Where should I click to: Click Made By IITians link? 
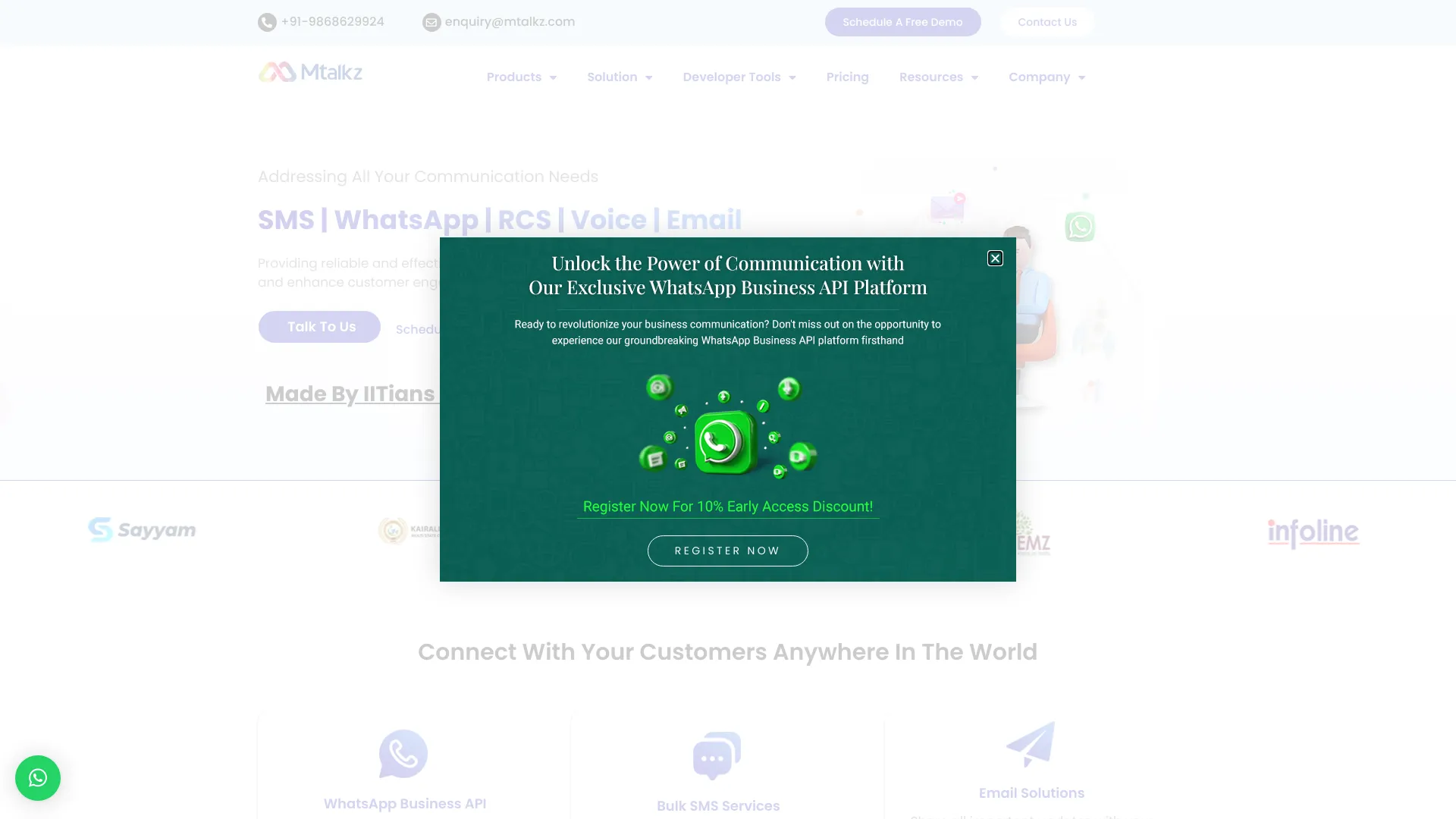click(351, 393)
